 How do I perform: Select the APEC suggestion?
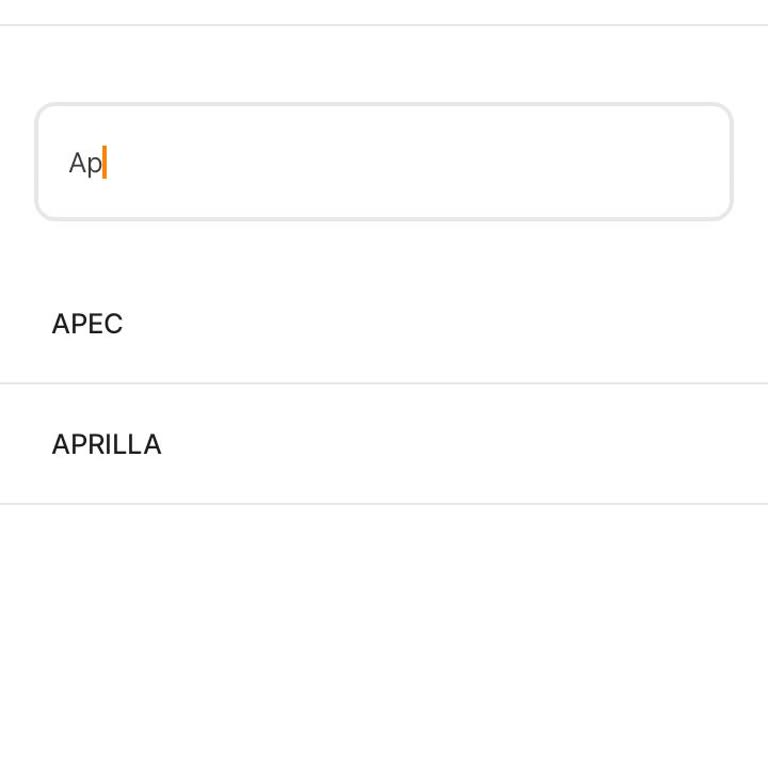coord(88,324)
